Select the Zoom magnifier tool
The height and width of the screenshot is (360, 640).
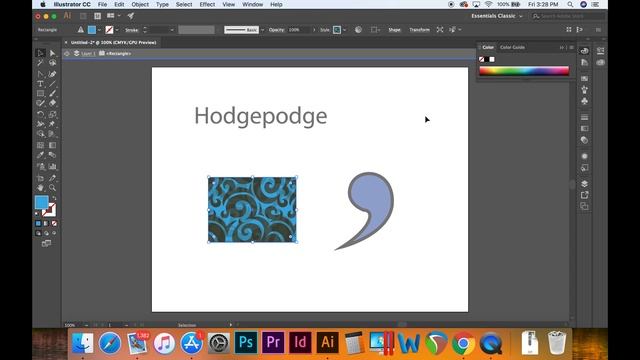(x=52, y=188)
